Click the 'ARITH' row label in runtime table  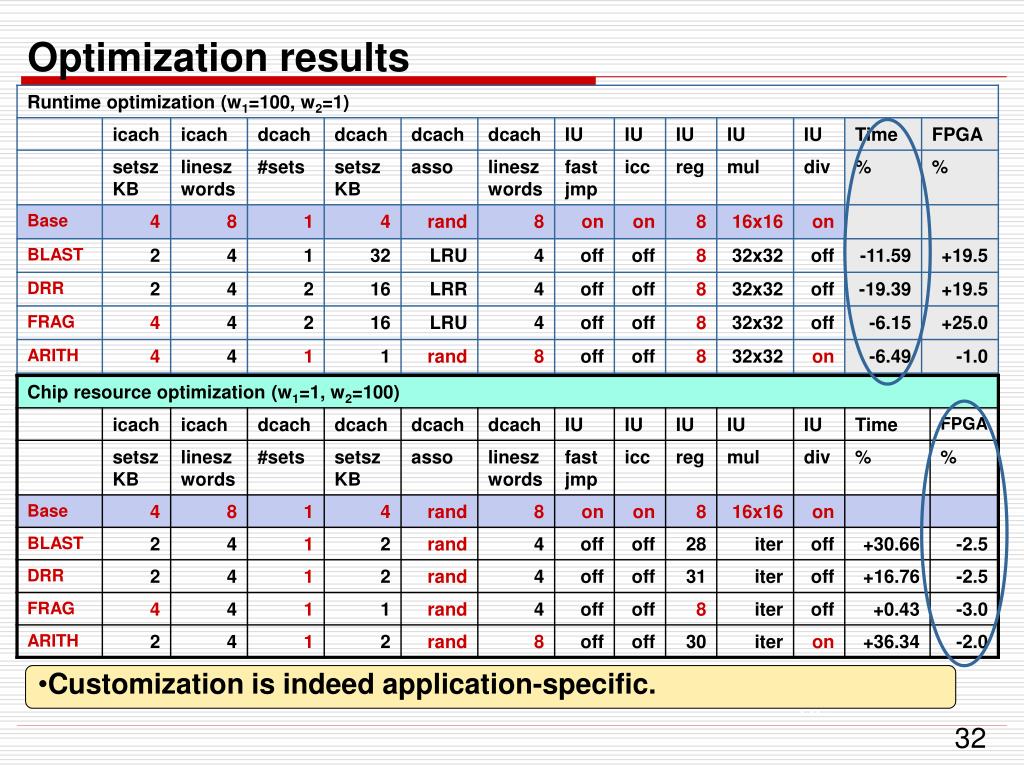(x=53, y=355)
